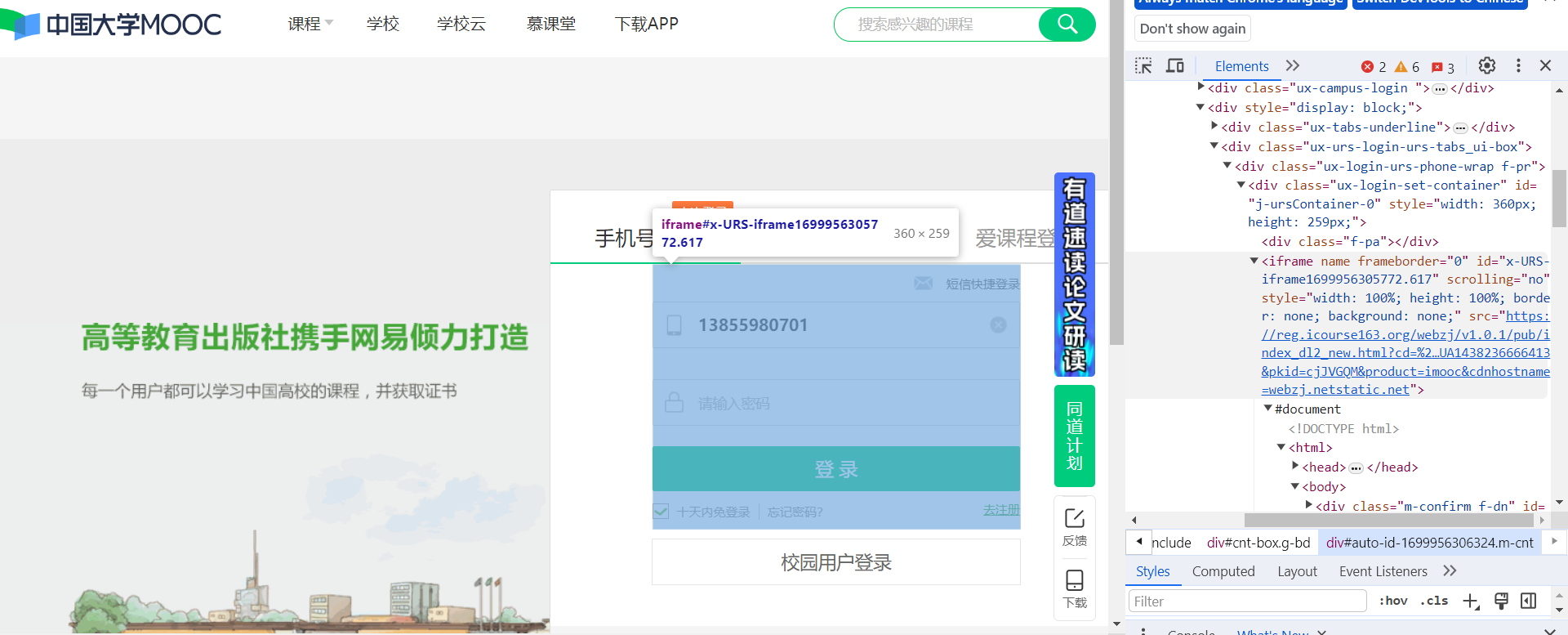This screenshot has height=635, width=1568.
Task: Expand the ux-tabs-underline div node
Action: [x=1214, y=126]
